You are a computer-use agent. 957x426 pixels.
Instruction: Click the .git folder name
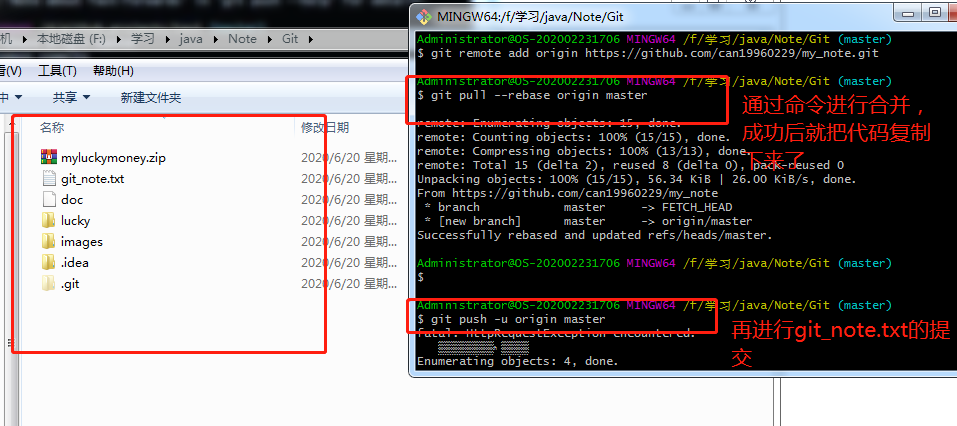(70, 284)
